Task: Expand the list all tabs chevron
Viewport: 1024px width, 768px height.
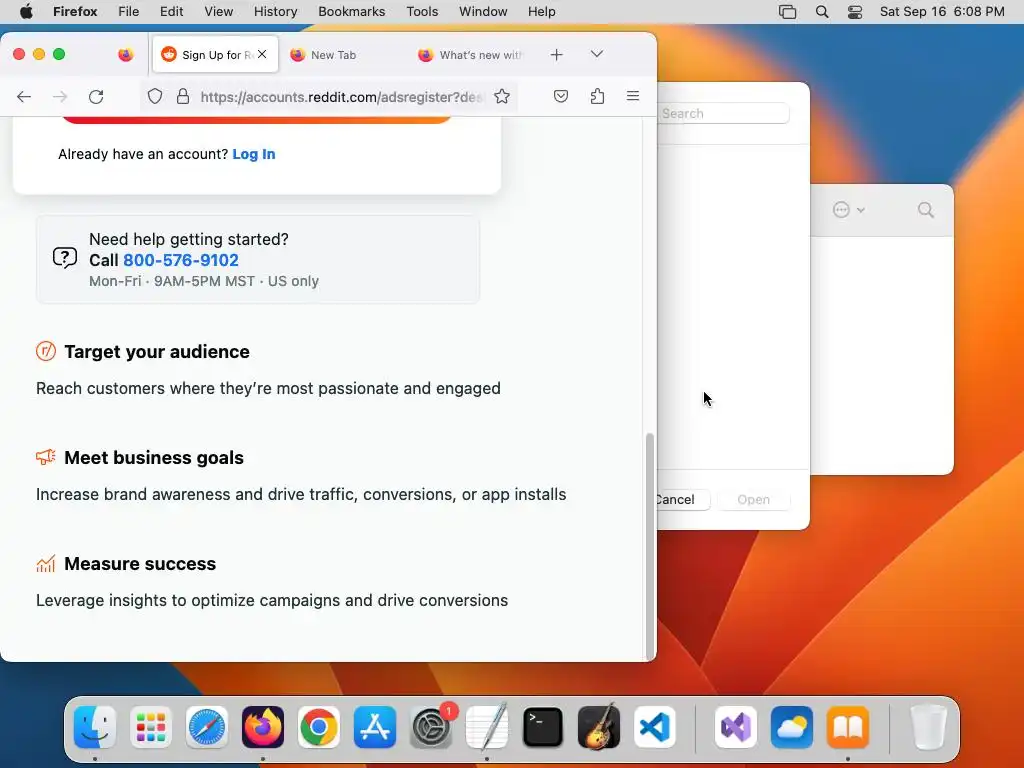Action: 597,54
